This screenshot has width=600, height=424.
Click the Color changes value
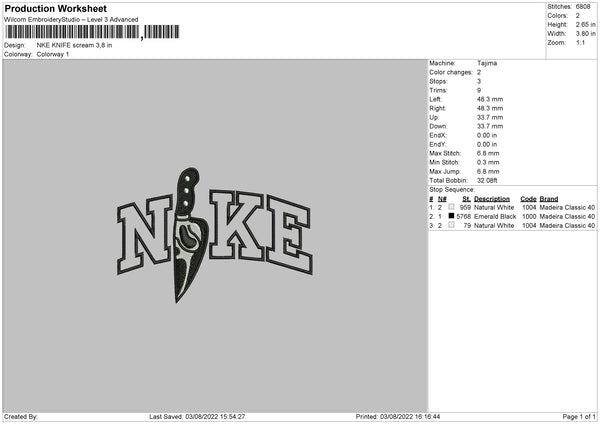click(x=479, y=72)
